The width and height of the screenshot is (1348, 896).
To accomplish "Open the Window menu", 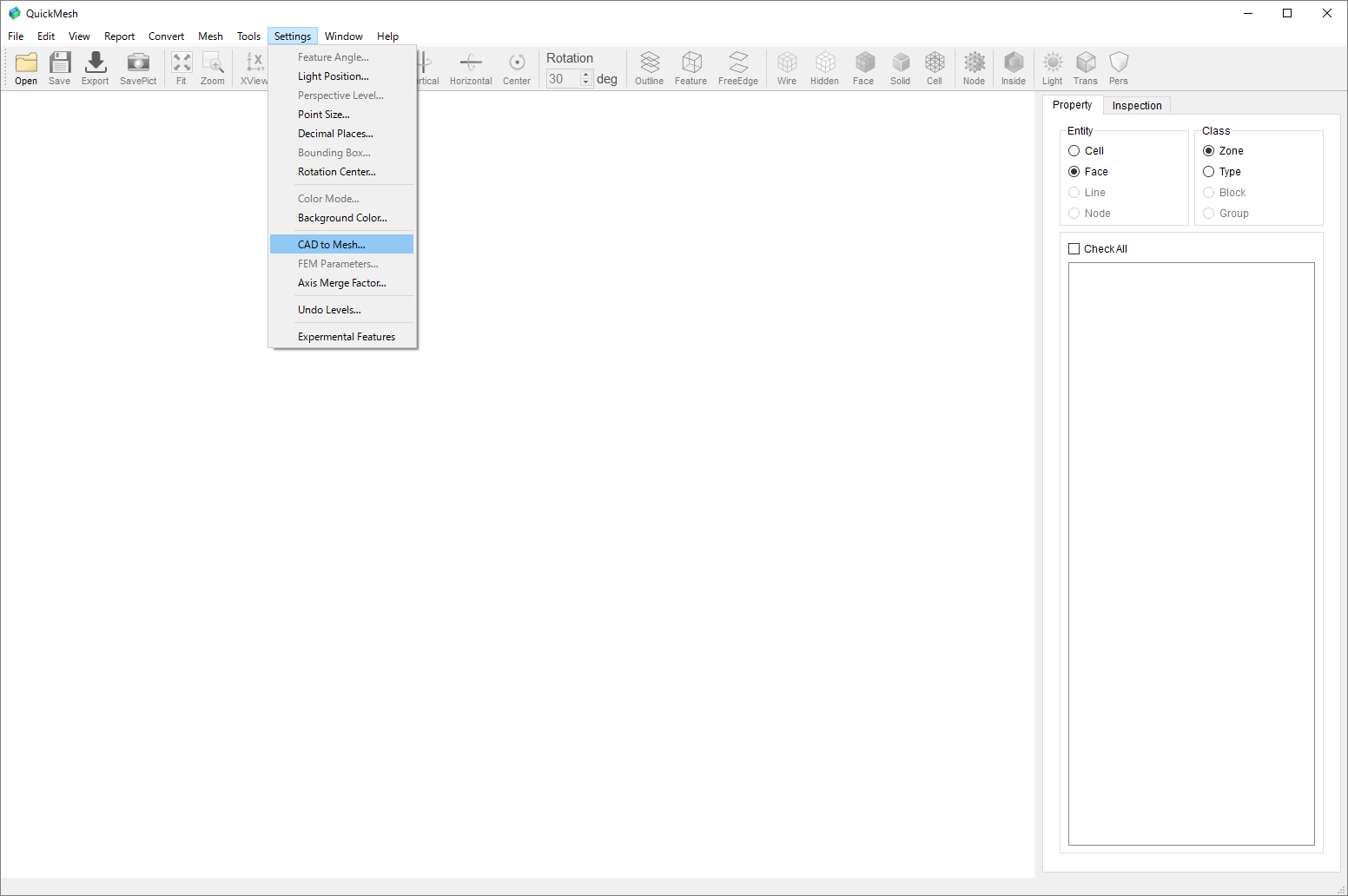I will (344, 36).
